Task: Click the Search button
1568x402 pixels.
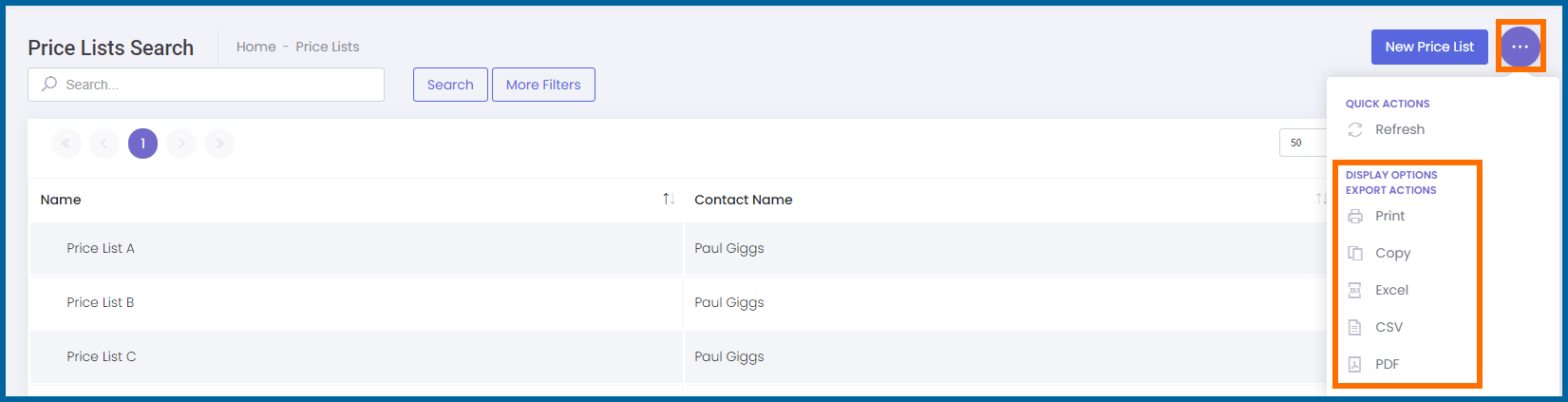Action: click(450, 85)
